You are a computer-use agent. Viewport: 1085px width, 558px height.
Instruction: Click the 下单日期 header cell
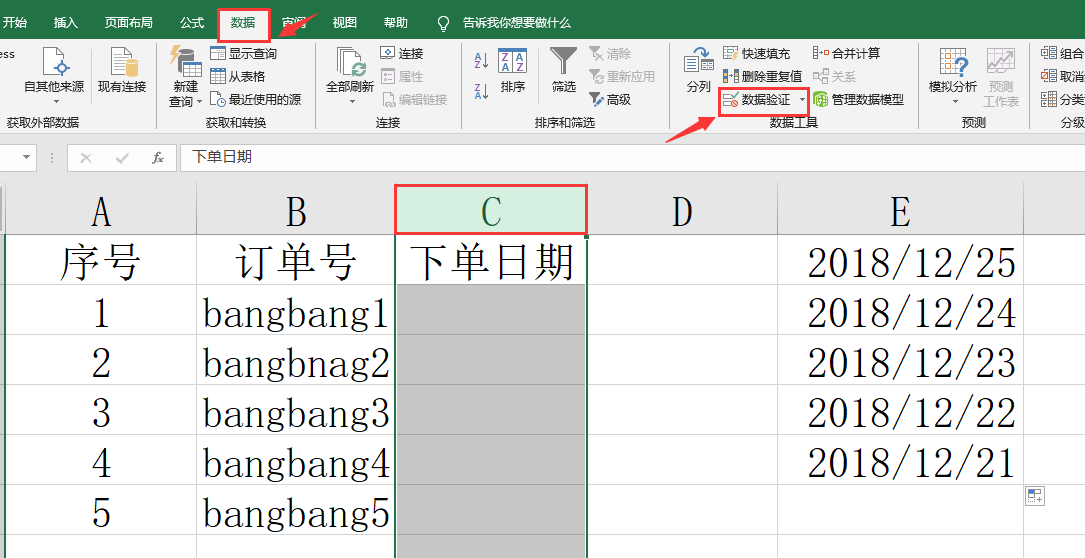click(x=491, y=262)
